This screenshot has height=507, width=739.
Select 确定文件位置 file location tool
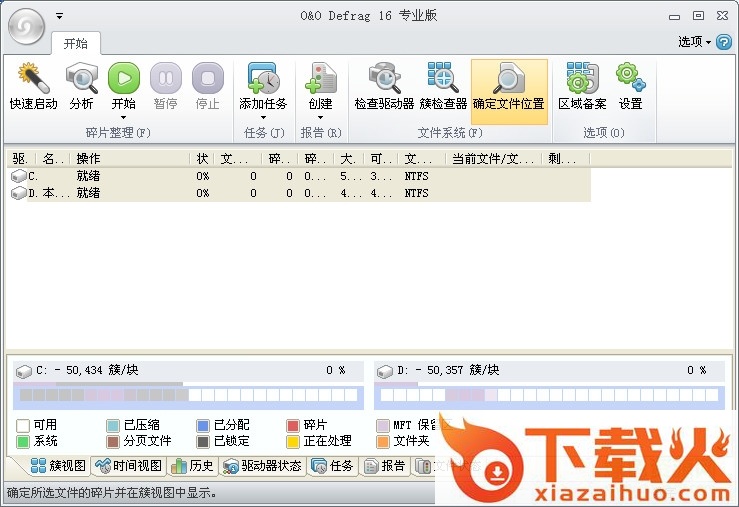coord(509,91)
